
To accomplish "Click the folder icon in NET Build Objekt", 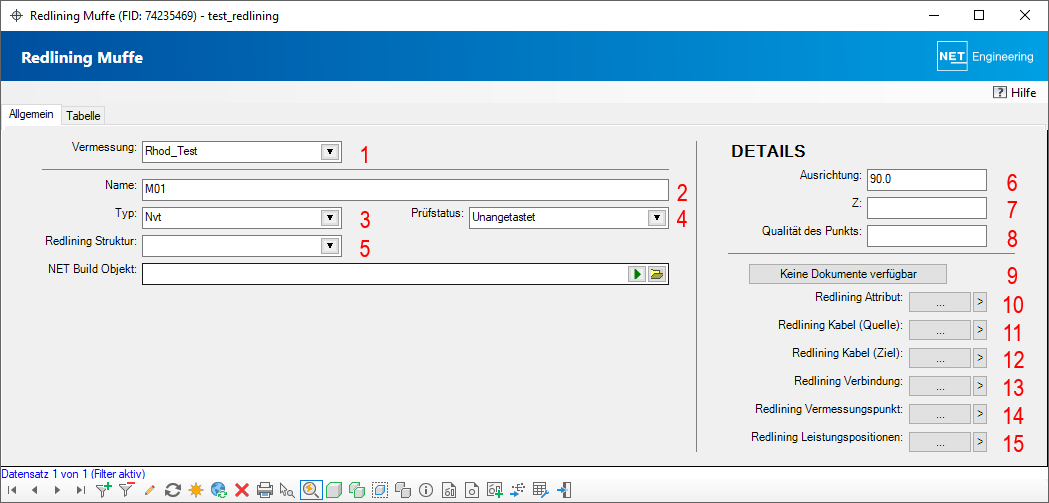I will [x=657, y=274].
